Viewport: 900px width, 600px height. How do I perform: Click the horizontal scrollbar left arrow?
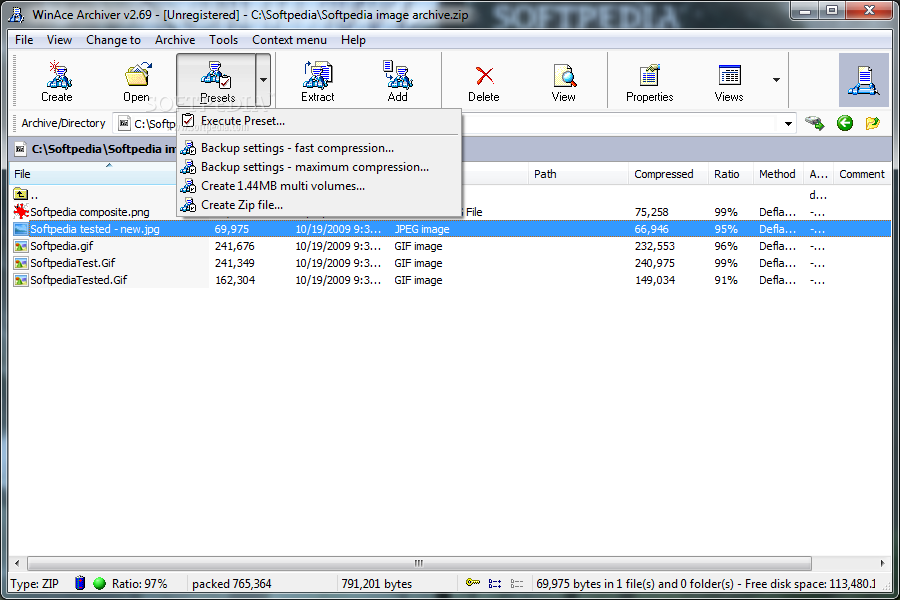tap(17, 563)
